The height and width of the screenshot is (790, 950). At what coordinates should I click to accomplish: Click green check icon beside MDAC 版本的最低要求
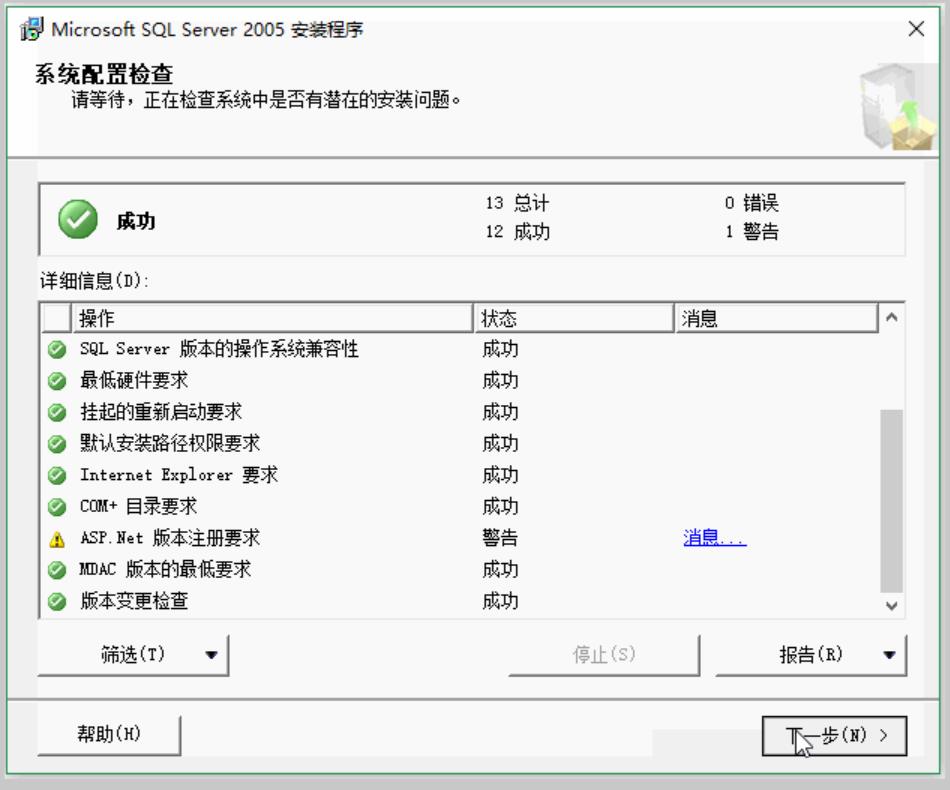click(57, 570)
